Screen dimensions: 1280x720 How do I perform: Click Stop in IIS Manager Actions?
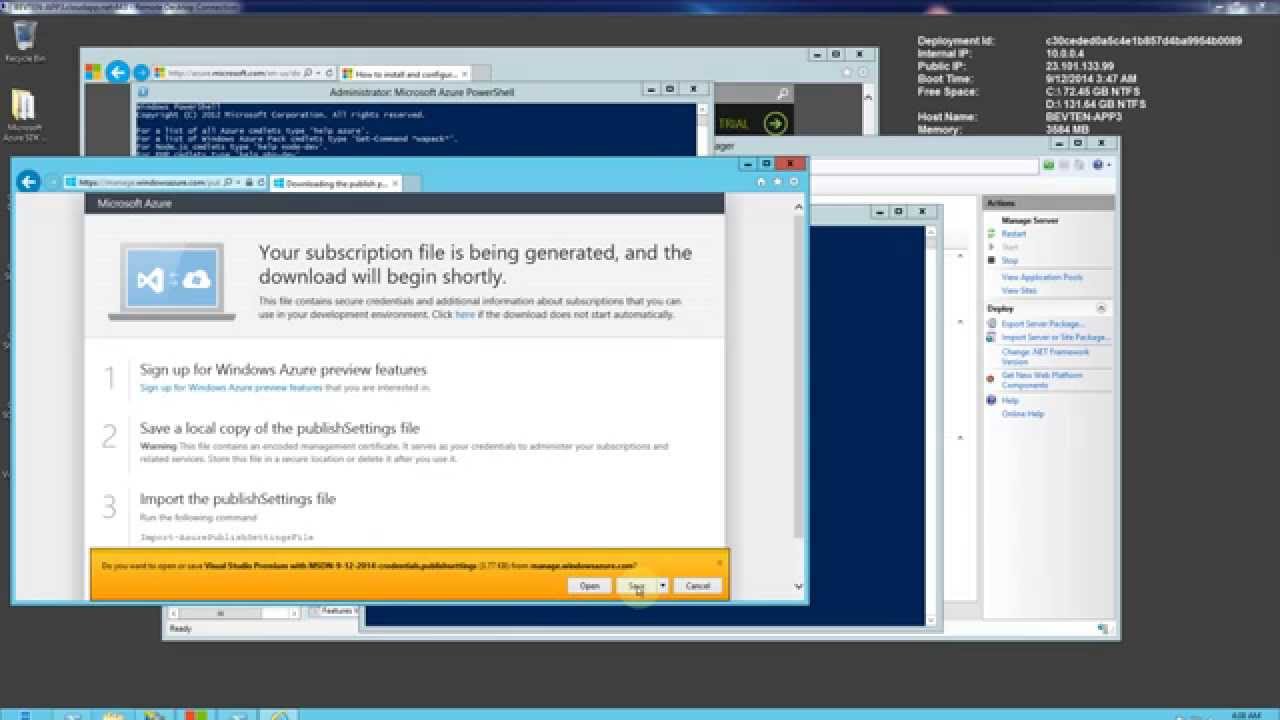pyautogui.click(x=1009, y=260)
